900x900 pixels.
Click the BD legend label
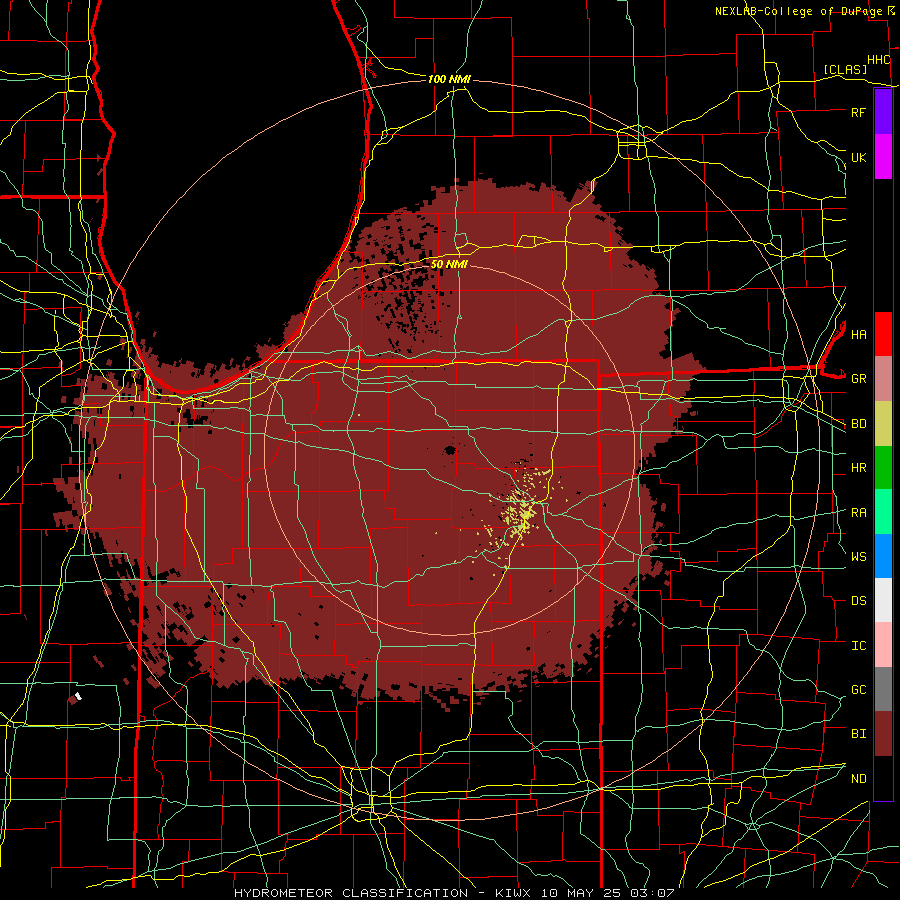858,424
